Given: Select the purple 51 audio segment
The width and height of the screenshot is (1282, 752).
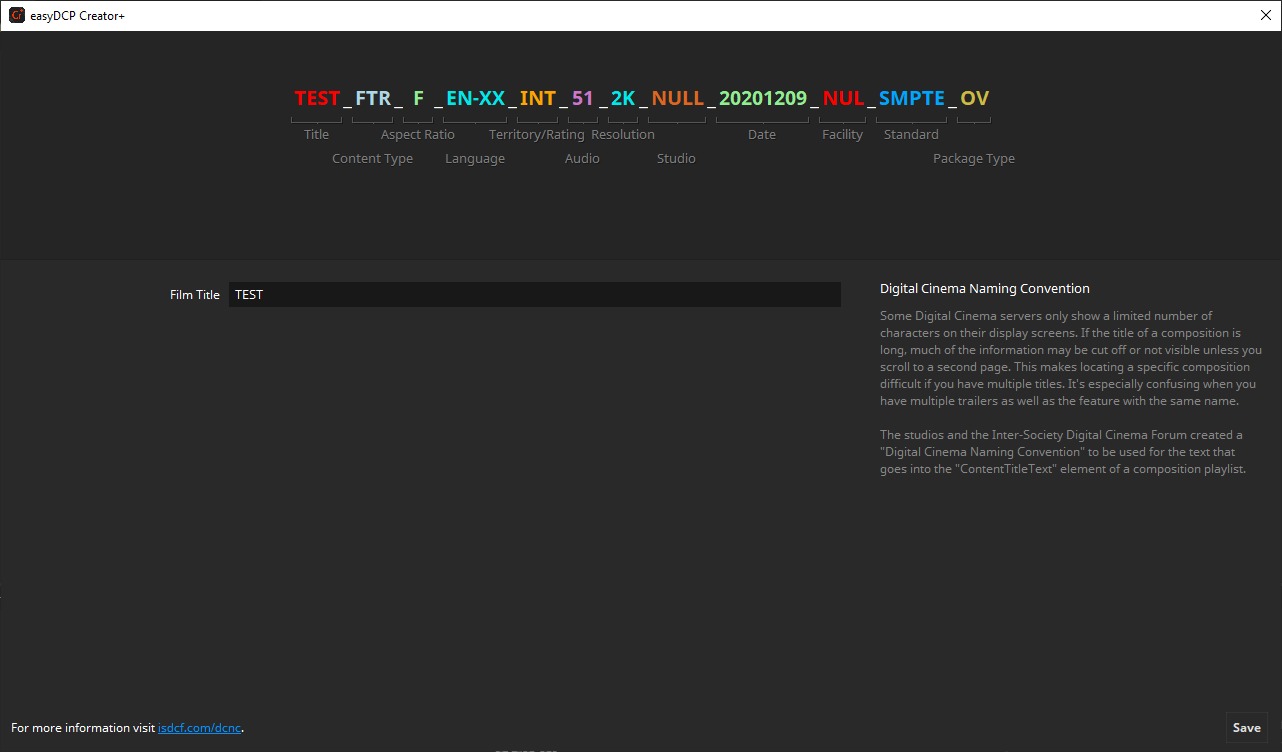Looking at the screenshot, I should click(583, 98).
